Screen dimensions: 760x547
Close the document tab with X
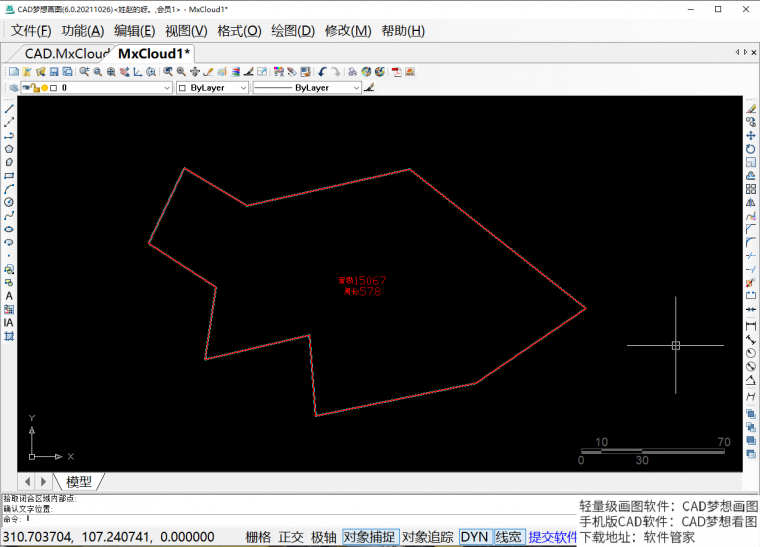tap(754, 52)
